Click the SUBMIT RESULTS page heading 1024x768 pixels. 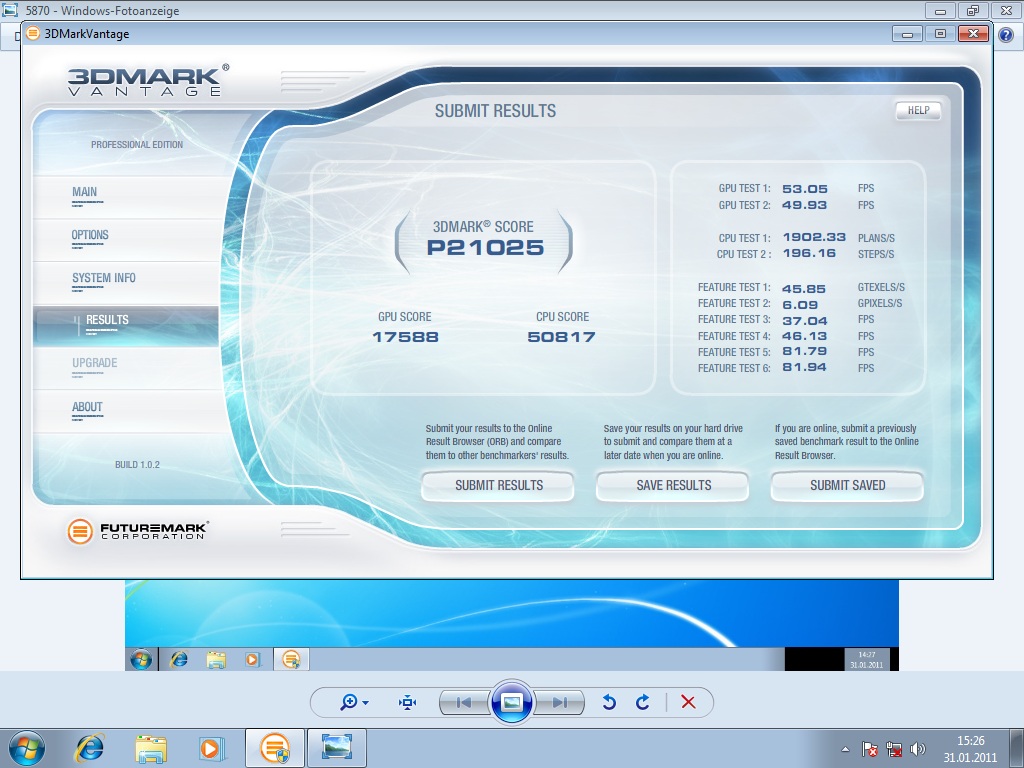496,111
